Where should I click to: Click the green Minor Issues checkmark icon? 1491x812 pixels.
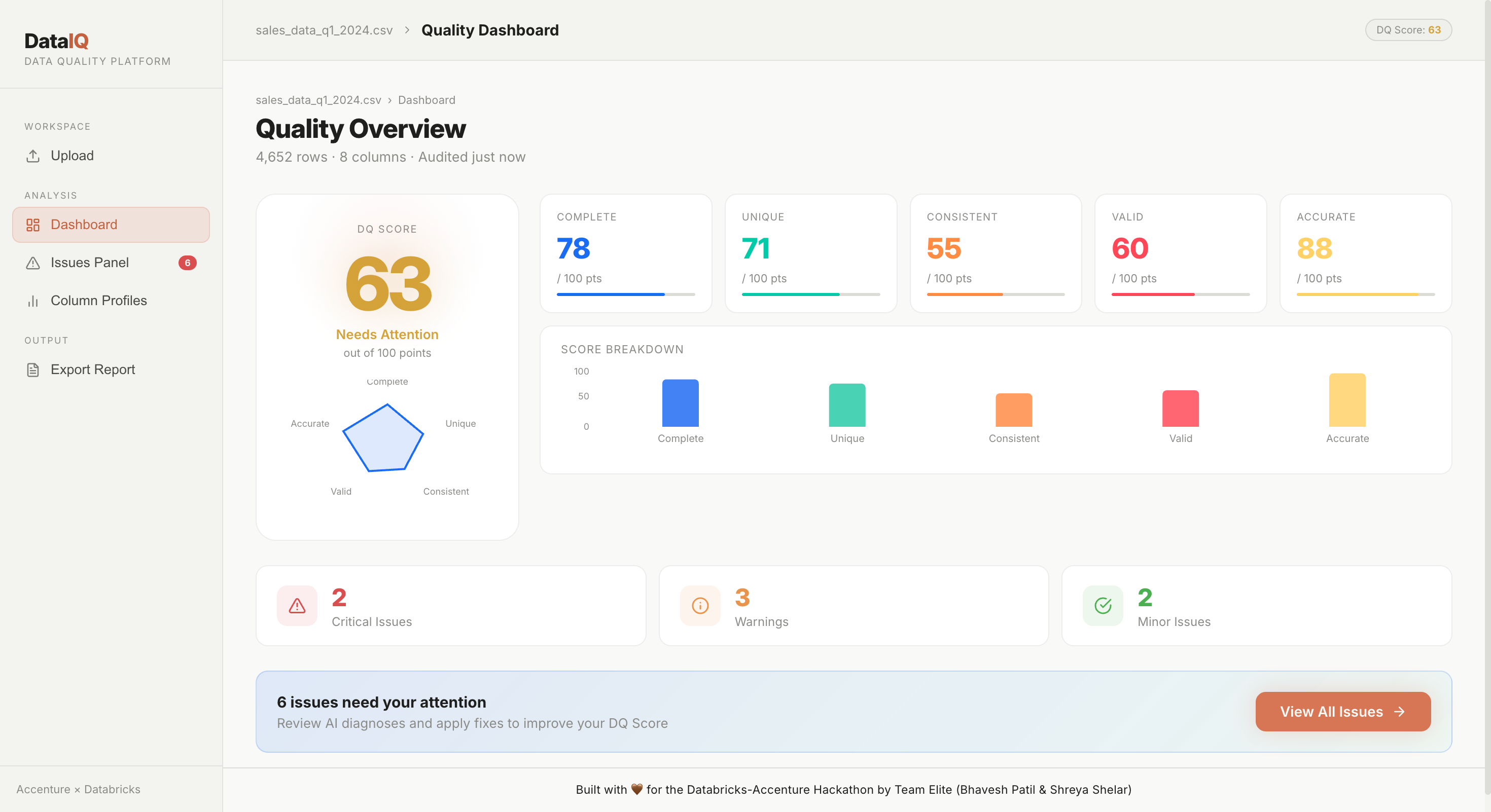coord(1103,606)
